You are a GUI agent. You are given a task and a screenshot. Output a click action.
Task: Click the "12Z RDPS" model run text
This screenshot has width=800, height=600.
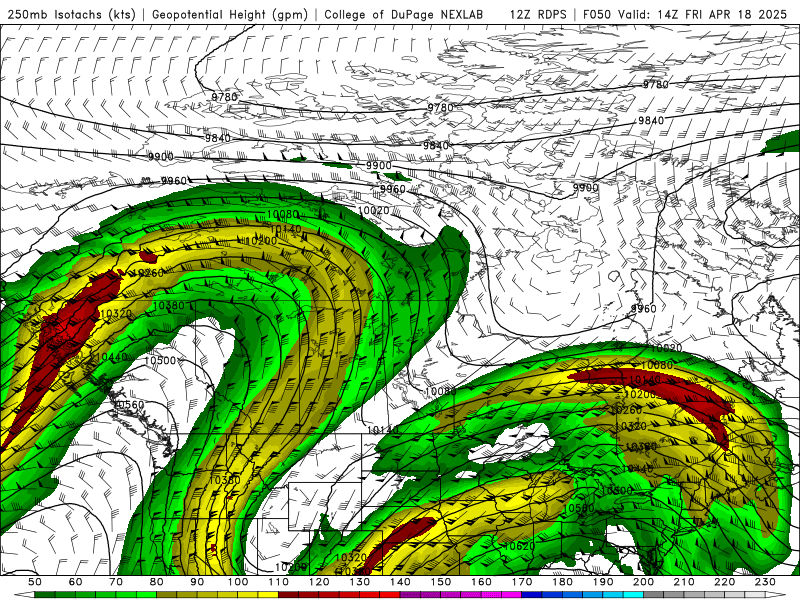(x=538, y=14)
